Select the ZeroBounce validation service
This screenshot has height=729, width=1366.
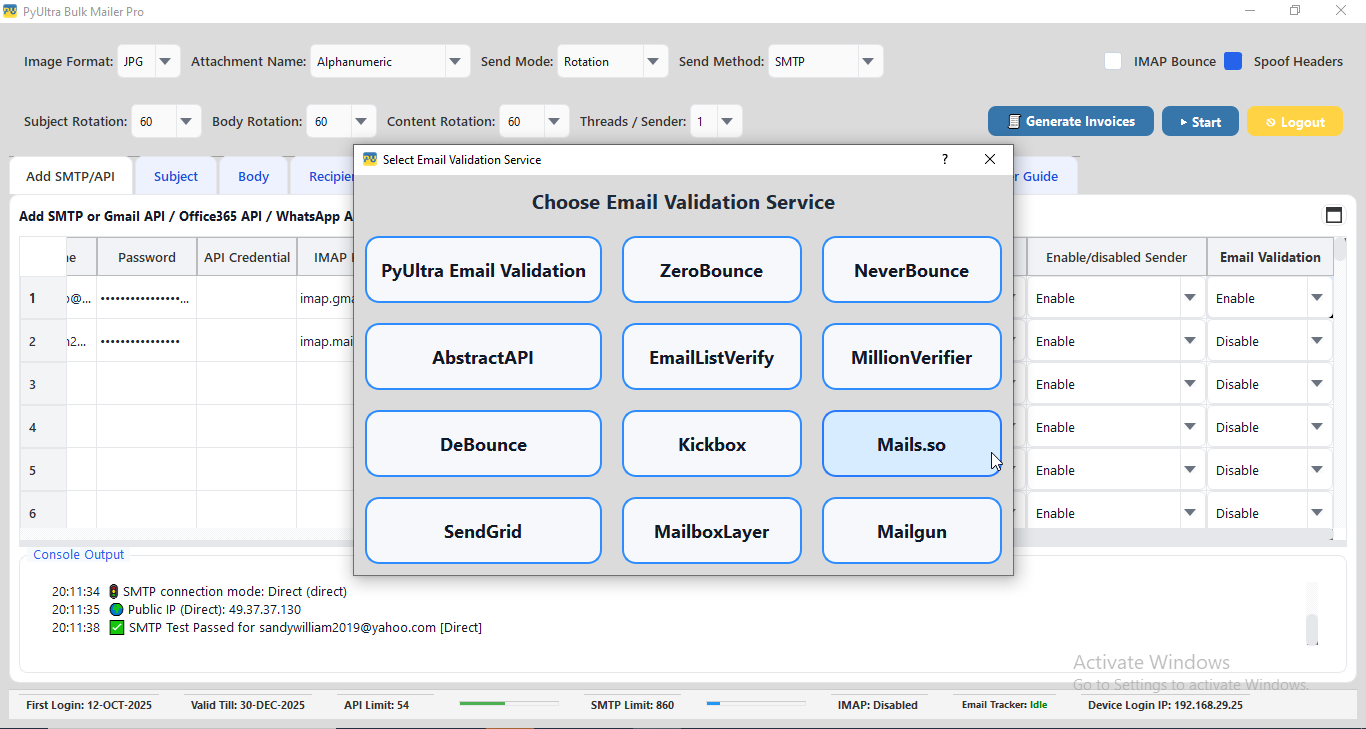[711, 269]
